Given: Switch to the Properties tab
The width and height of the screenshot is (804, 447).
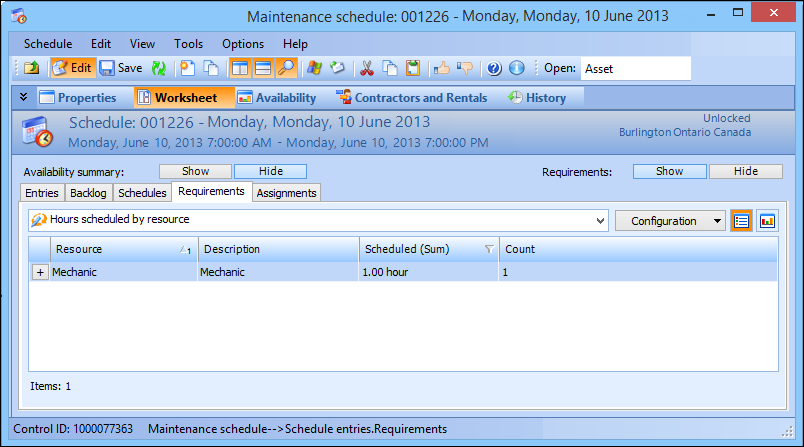Looking at the screenshot, I should [x=78, y=97].
